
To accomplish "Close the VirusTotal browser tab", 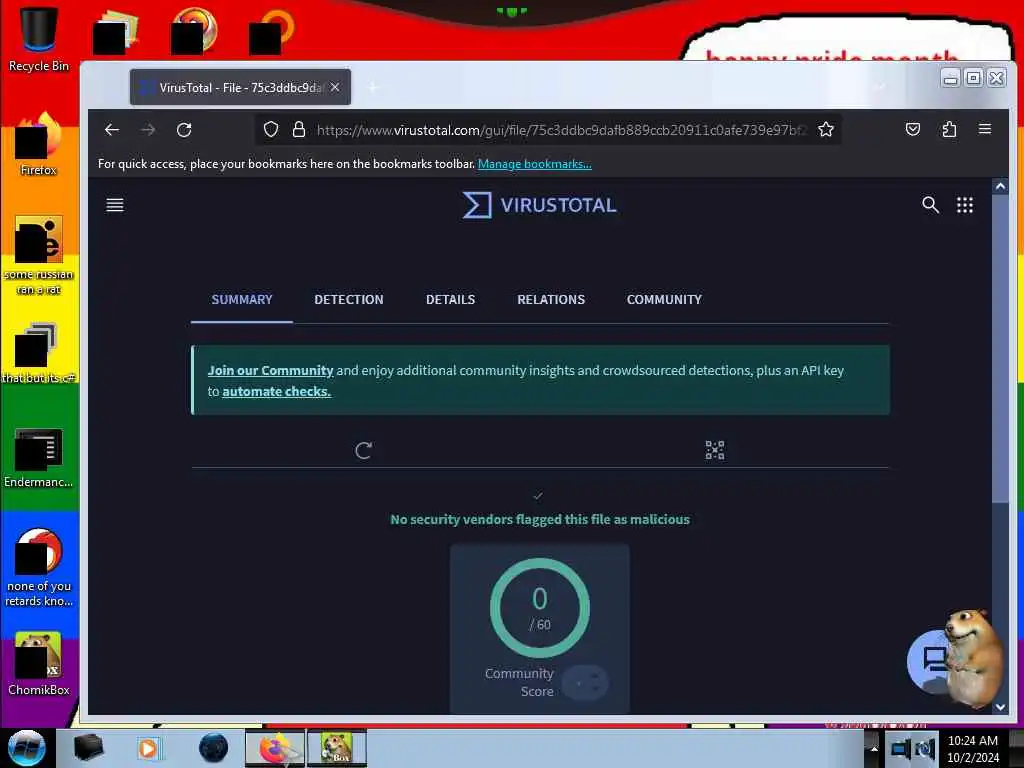I will click(335, 87).
